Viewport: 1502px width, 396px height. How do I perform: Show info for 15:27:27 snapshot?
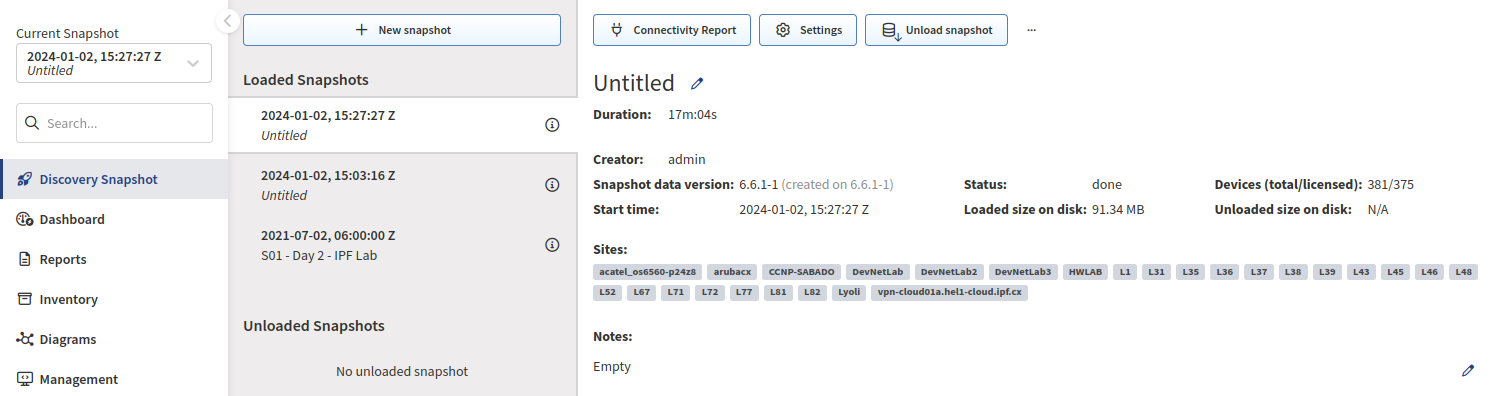pyautogui.click(x=551, y=125)
